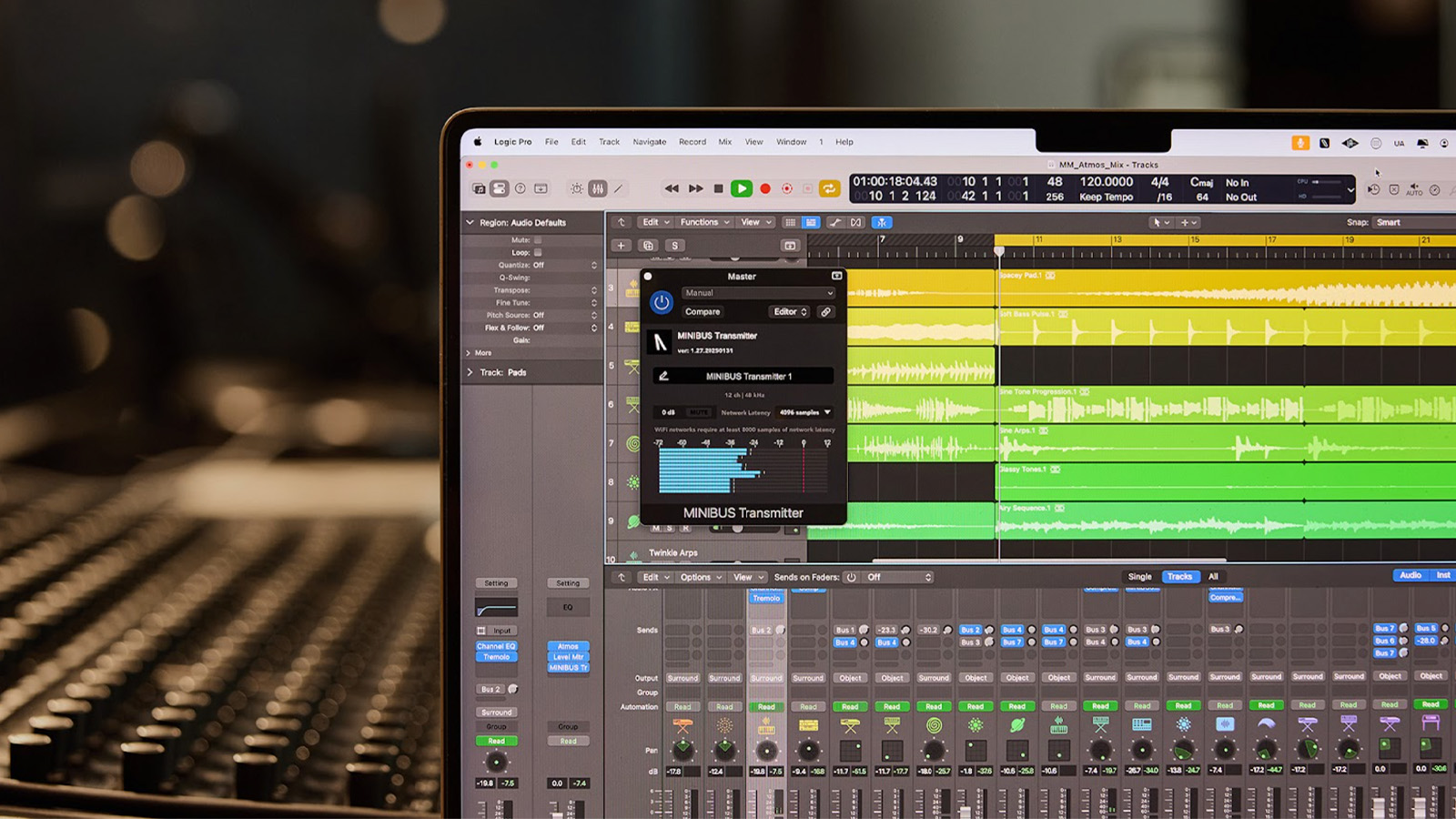Screen dimensions: 1456x819
Task: Show automation button in Tracks toolbar
Action: point(834,222)
